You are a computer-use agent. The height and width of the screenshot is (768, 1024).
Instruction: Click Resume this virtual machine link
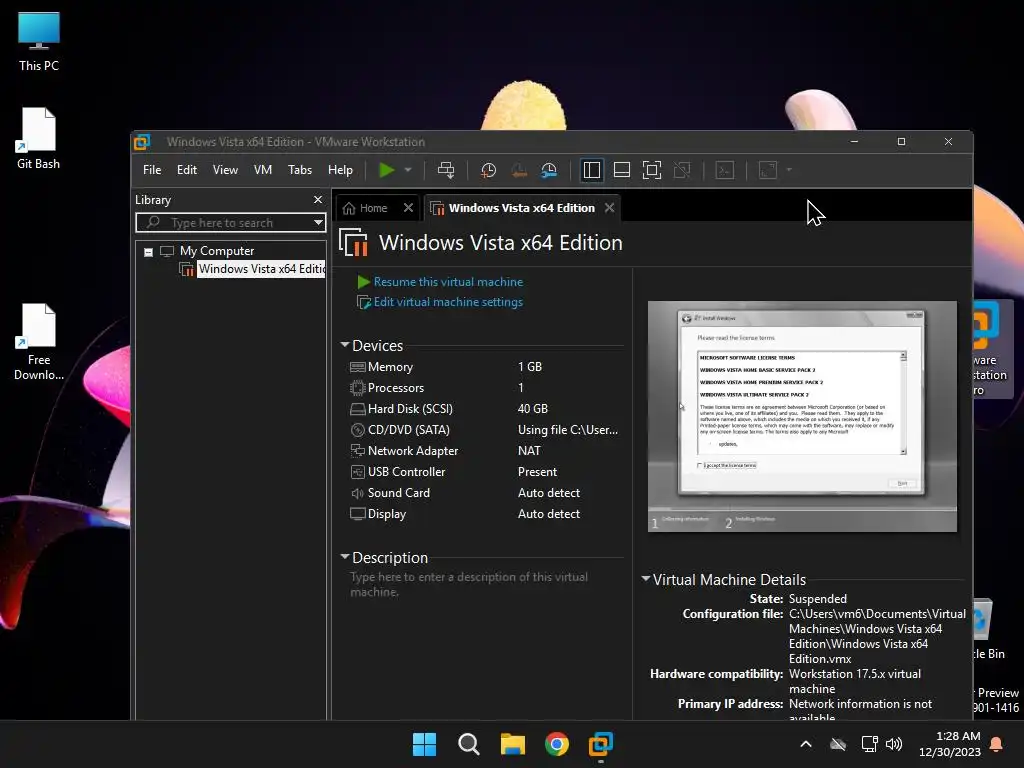point(448,282)
